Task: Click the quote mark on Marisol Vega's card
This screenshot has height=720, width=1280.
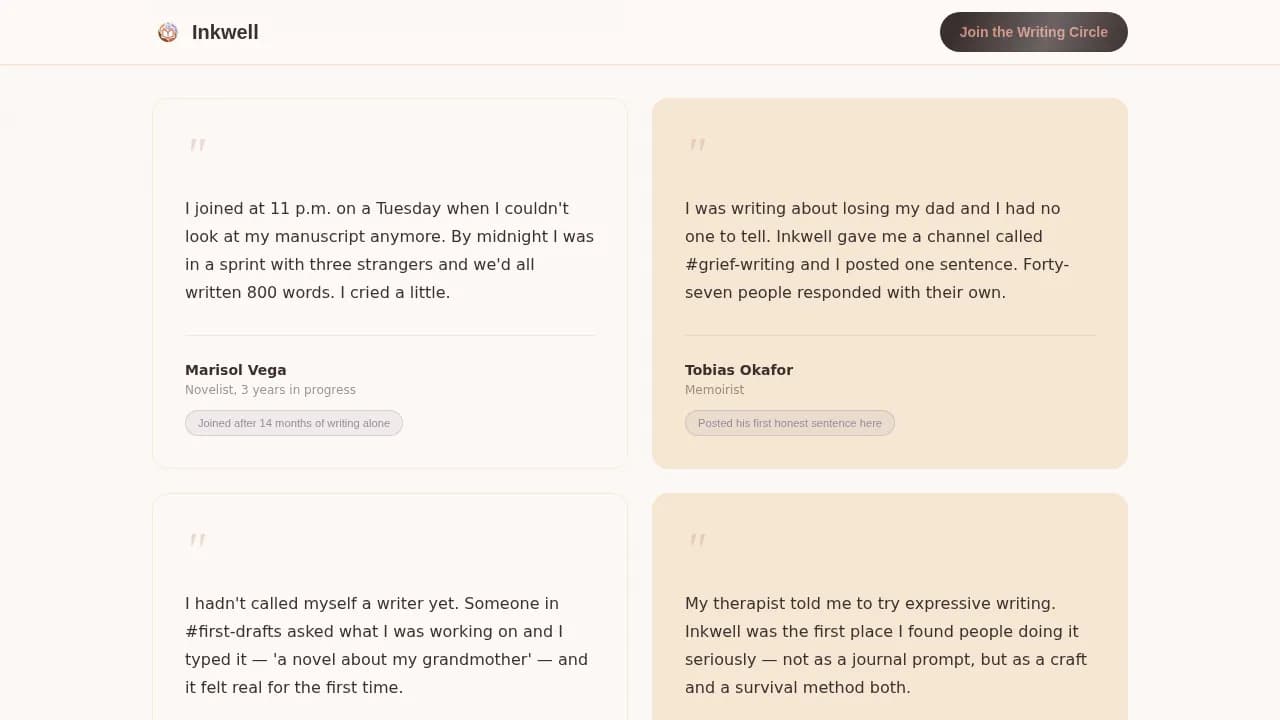Action: point(197,146)
